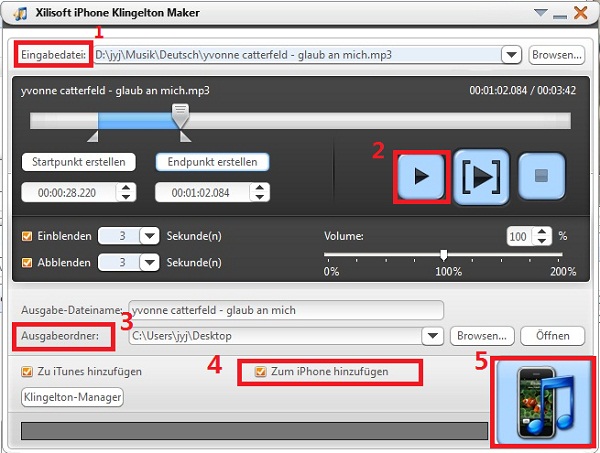Minimize the Klingelton Maker window

pyautogui.click(x=560, y=16)
